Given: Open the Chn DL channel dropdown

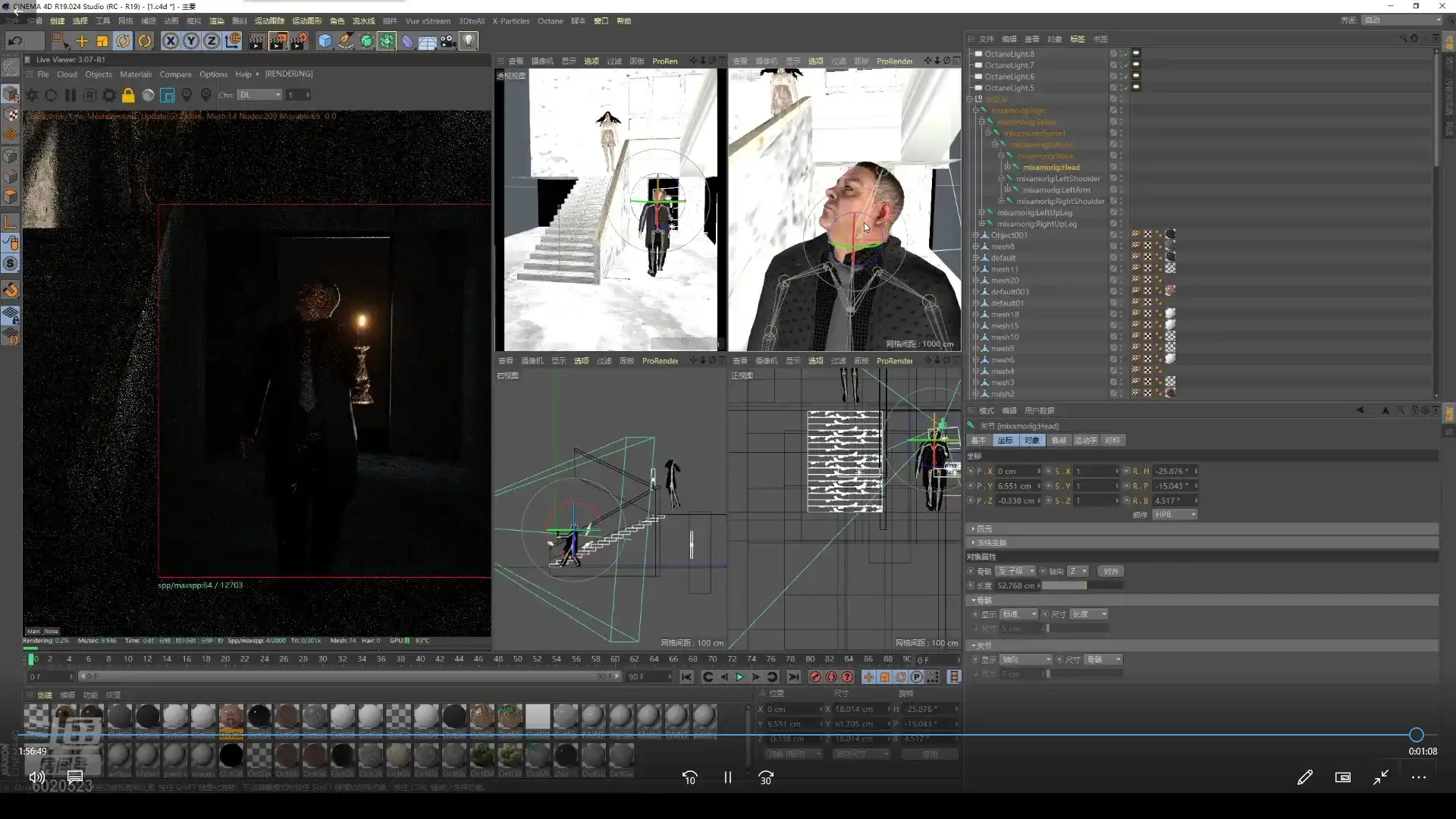Looking at the screenshot, I should pyautogui.click(x=259, y=96).
